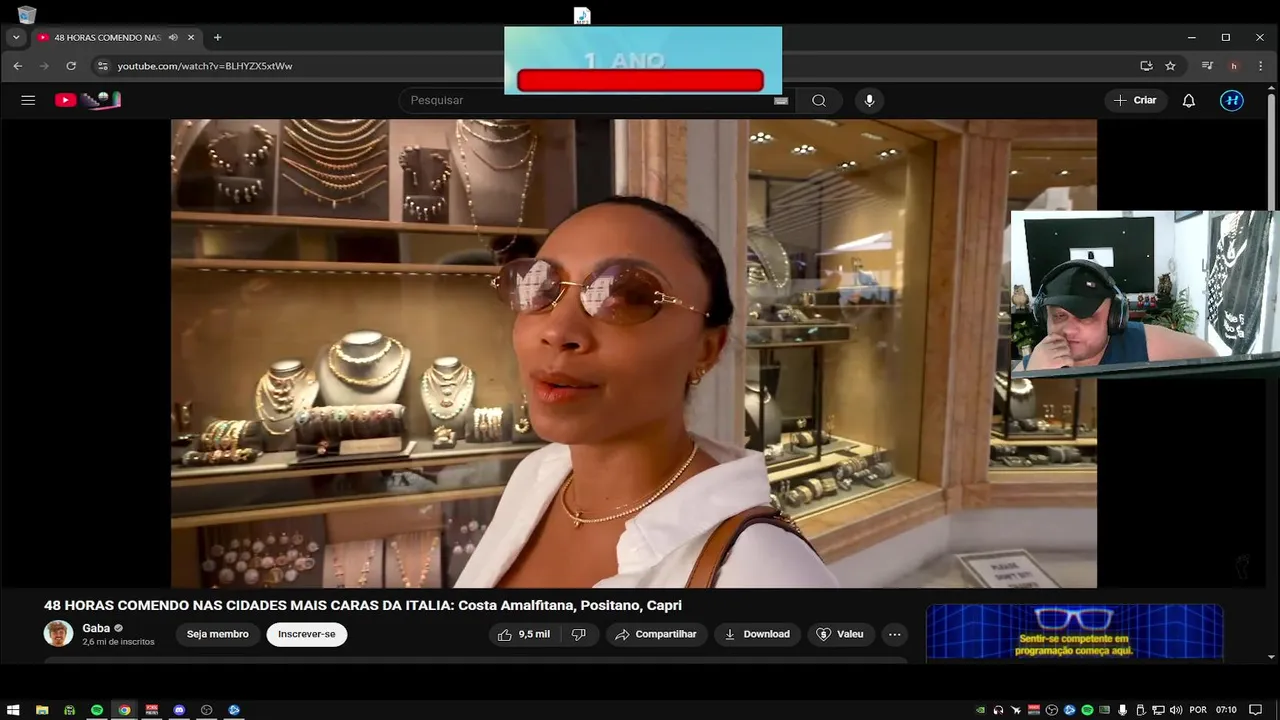The height and width of the screenshot is (720, 1280).
Task: Click the youtube.com address bar URL
Action: pyautogui.click(x=205, y=66)
